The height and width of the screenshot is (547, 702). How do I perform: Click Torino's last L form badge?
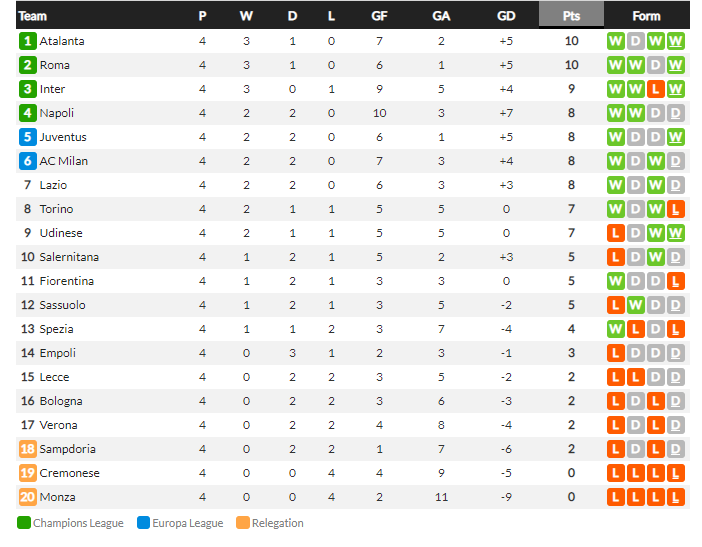click(676, 209)
